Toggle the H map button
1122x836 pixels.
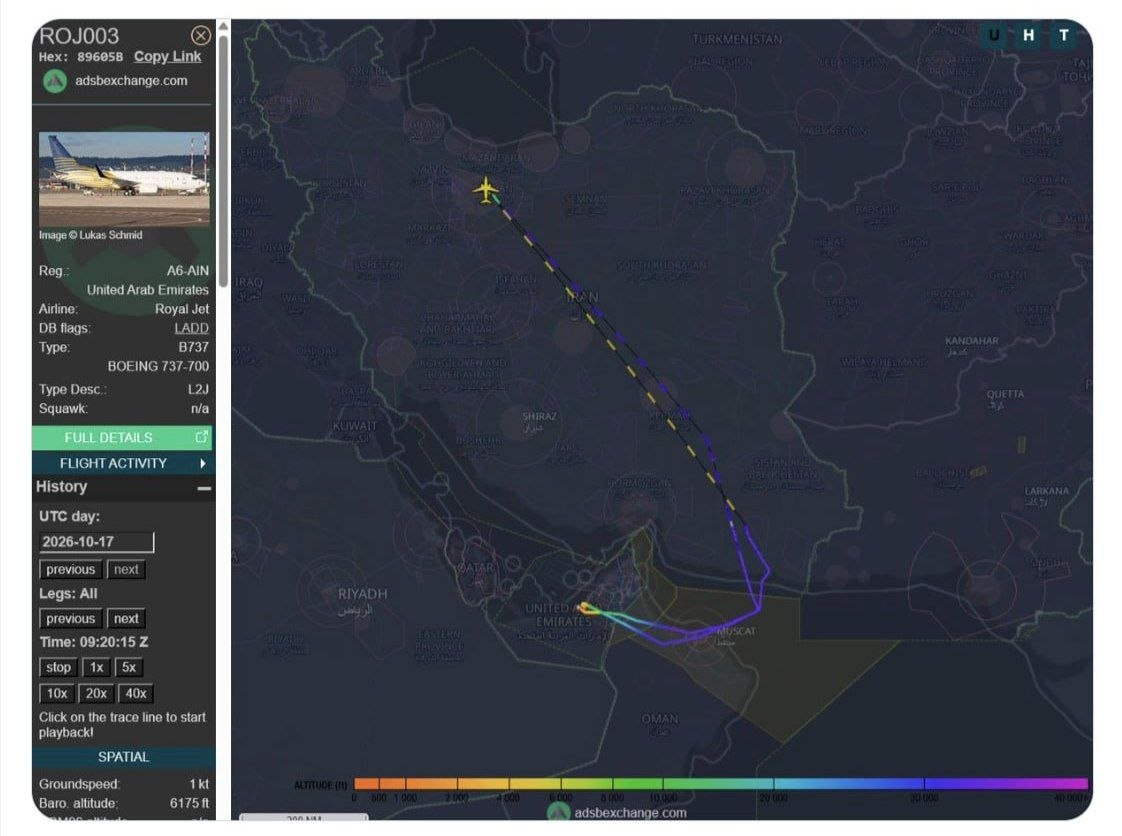(1028, 35)
